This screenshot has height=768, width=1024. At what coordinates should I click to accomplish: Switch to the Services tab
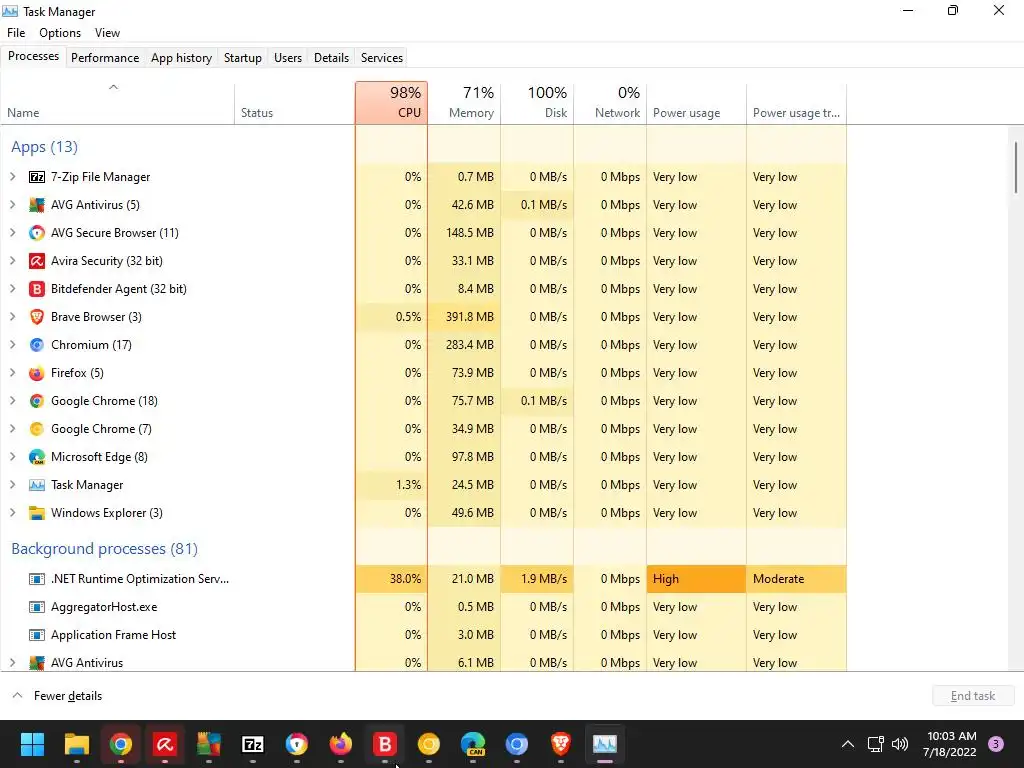pyautogui.click(x=382, y=57)
